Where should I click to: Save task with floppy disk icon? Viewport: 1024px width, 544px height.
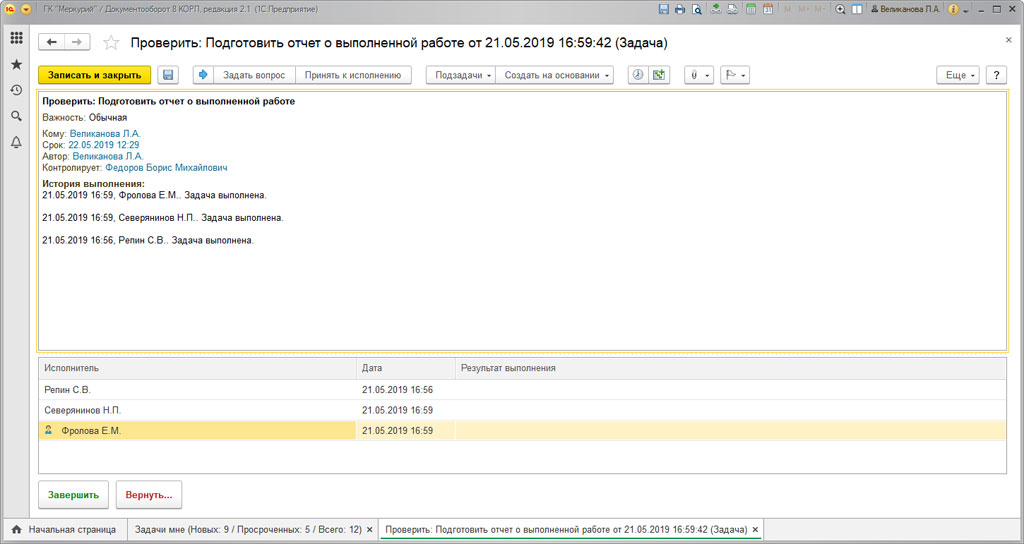click(168, 75)
